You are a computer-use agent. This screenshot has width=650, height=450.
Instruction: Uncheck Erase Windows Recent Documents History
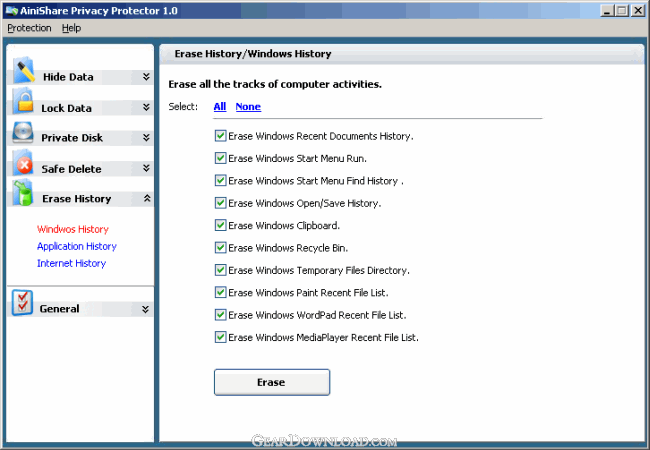tap(220, 135)
